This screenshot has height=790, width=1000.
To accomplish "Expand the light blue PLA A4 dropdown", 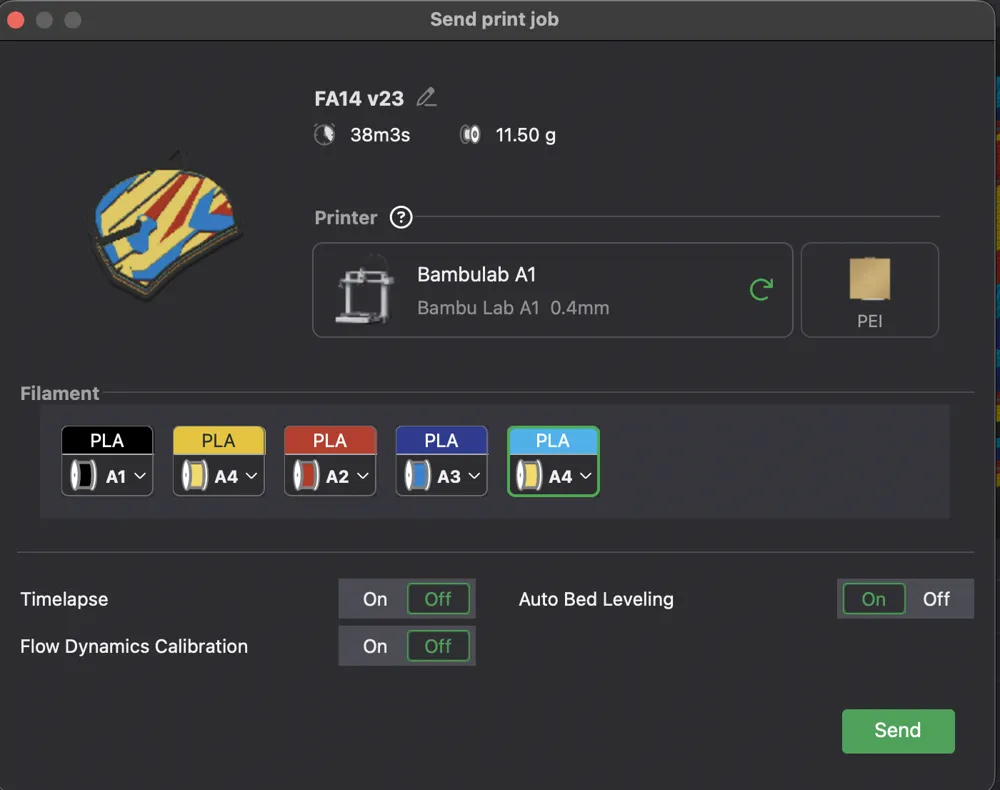I will tap(585, 476).
